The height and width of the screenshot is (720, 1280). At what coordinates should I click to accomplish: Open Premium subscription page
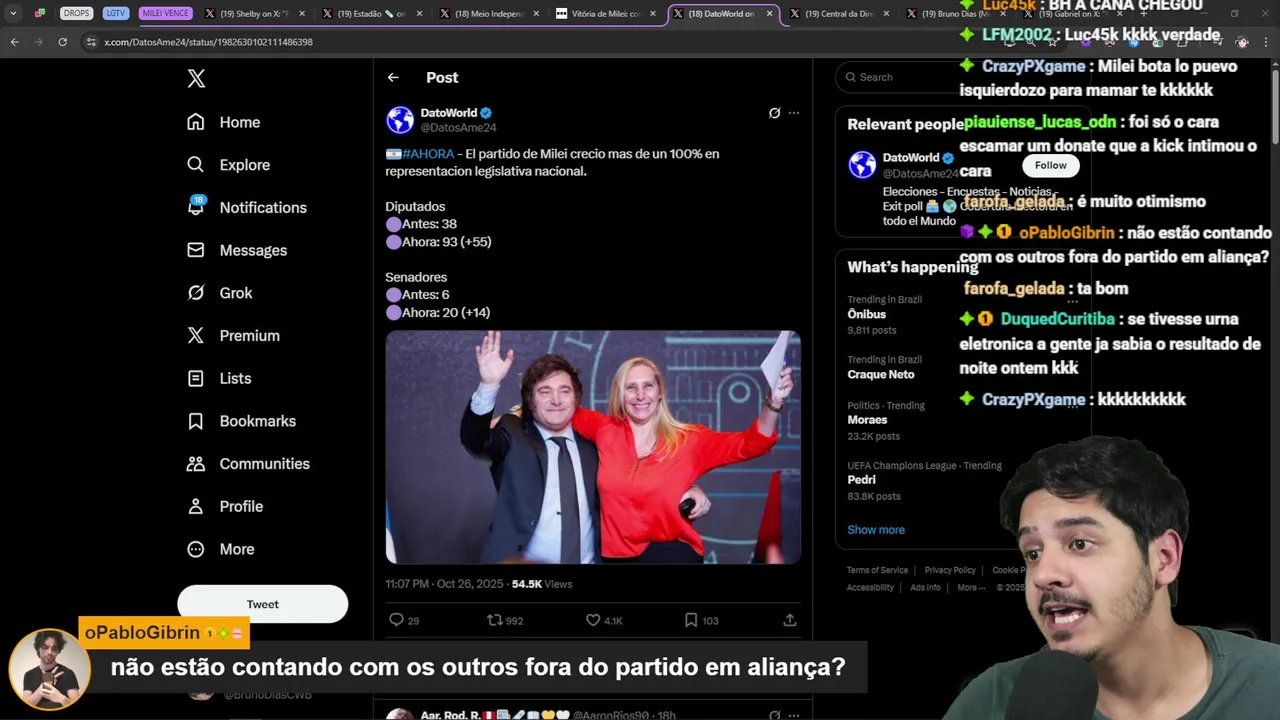(233, 336)
